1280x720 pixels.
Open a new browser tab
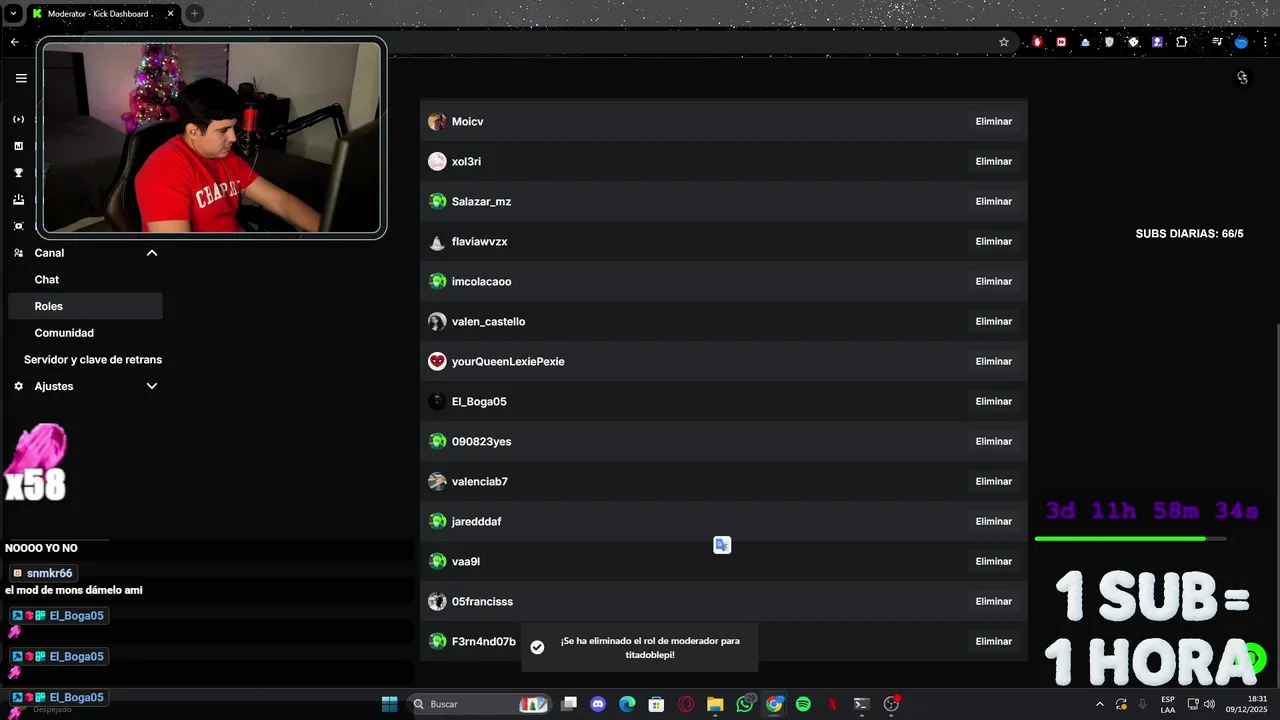pos(194,13)
